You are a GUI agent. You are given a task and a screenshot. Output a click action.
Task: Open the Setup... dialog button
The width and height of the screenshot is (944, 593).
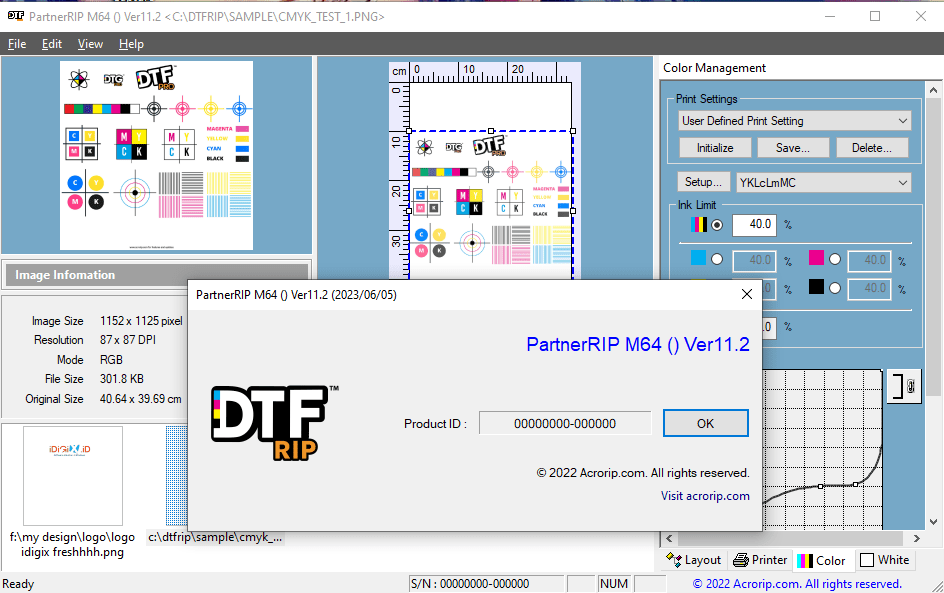(x=703, y=182)
